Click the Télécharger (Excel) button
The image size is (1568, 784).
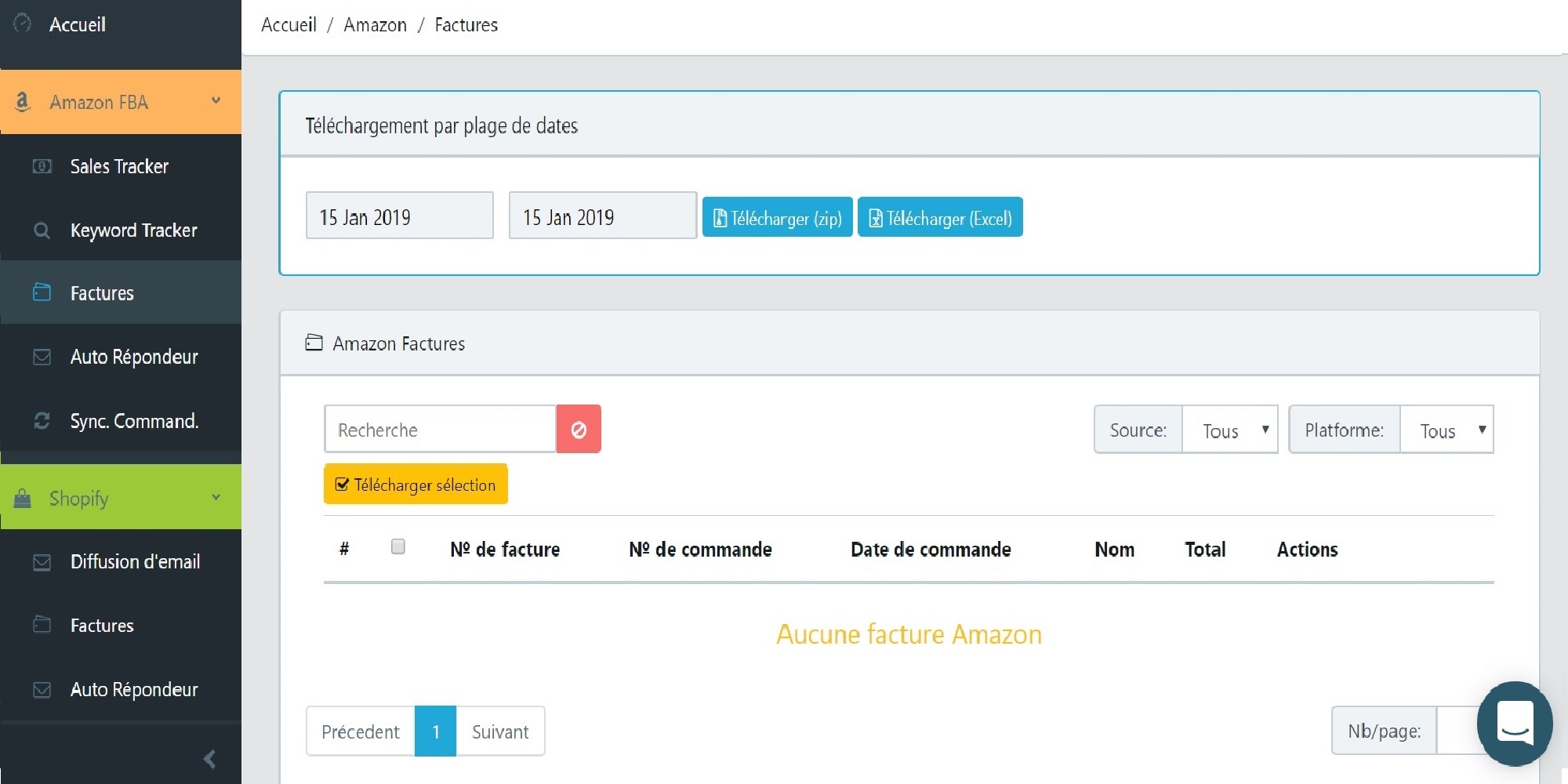940,217
